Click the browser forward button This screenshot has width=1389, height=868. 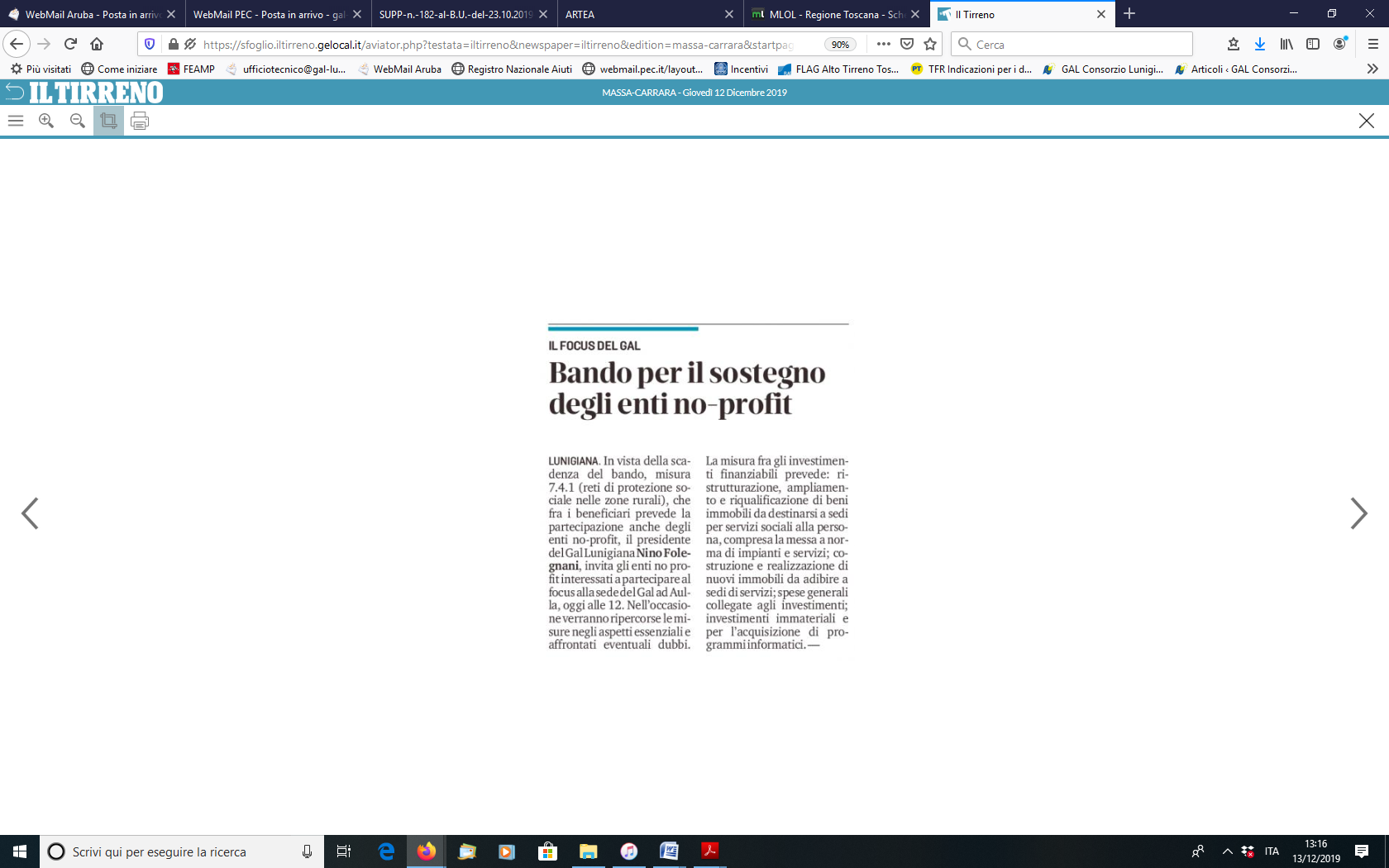tap(44, 44)
